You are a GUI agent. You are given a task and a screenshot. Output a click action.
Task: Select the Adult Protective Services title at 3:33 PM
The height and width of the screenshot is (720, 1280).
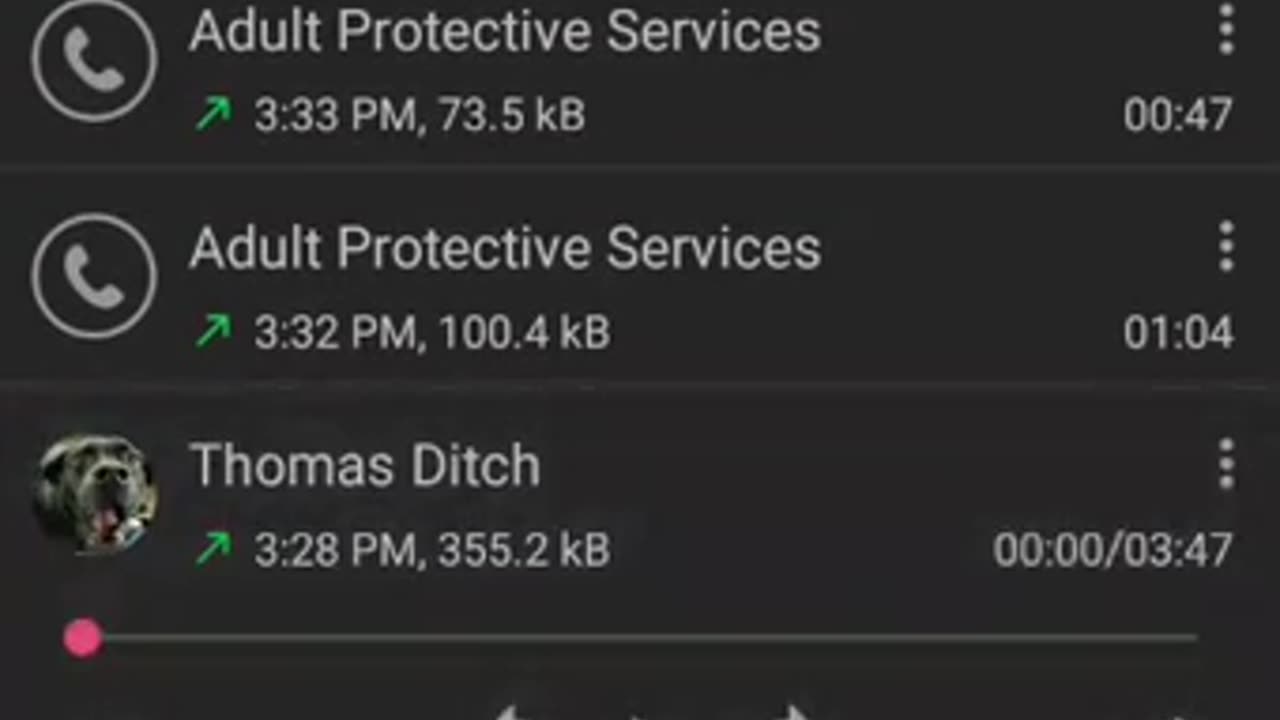505,31
